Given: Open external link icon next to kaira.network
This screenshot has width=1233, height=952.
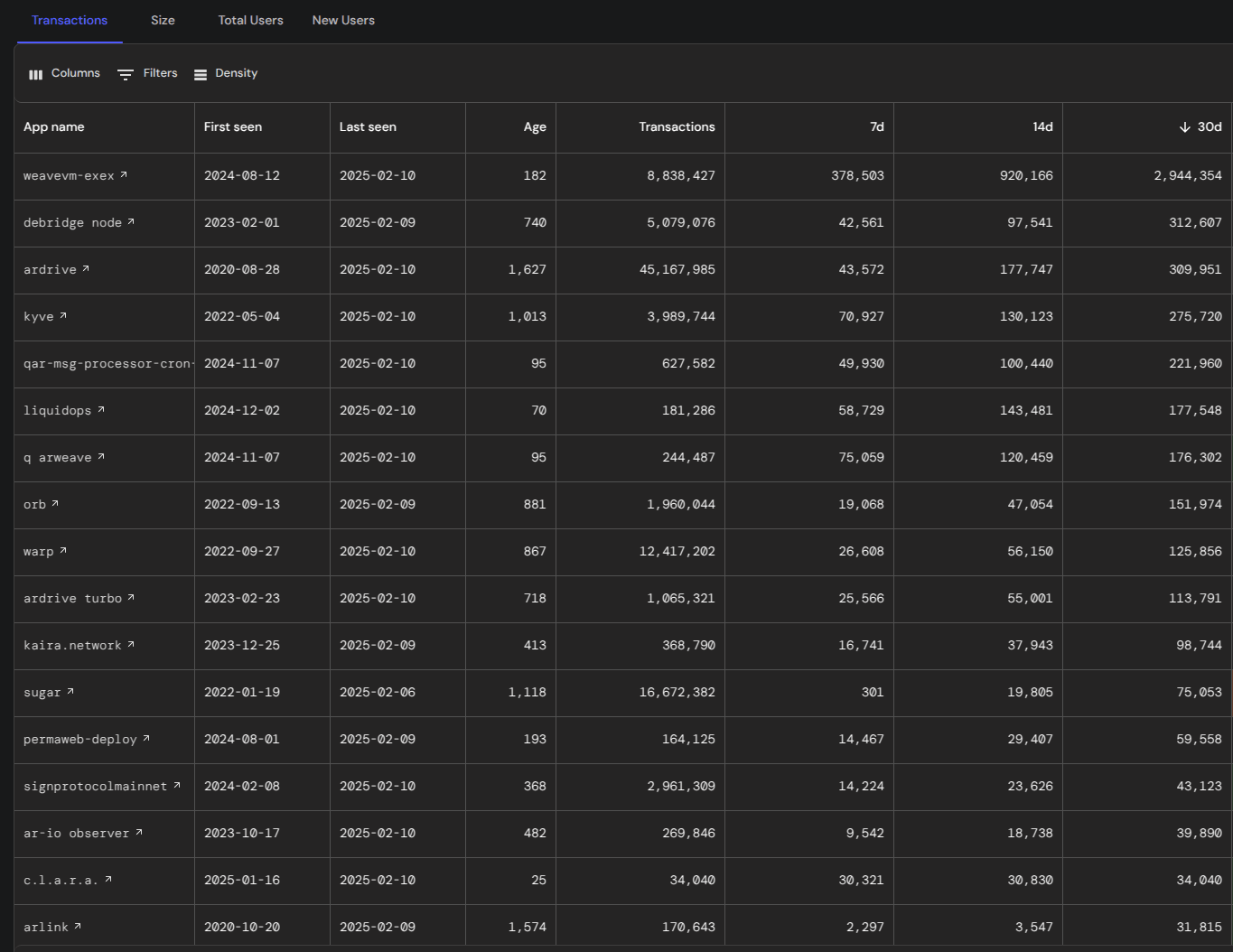Looking at the screenshot, I should click(x=131, y=644).
